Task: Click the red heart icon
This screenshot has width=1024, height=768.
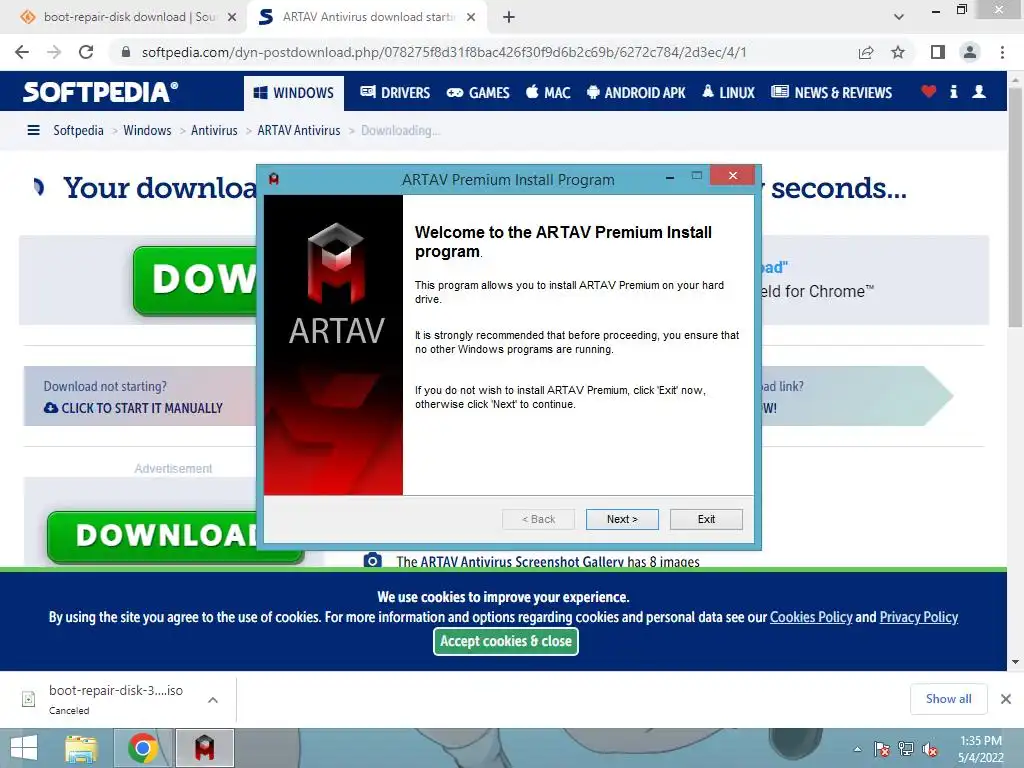Action: pos(929,92)
